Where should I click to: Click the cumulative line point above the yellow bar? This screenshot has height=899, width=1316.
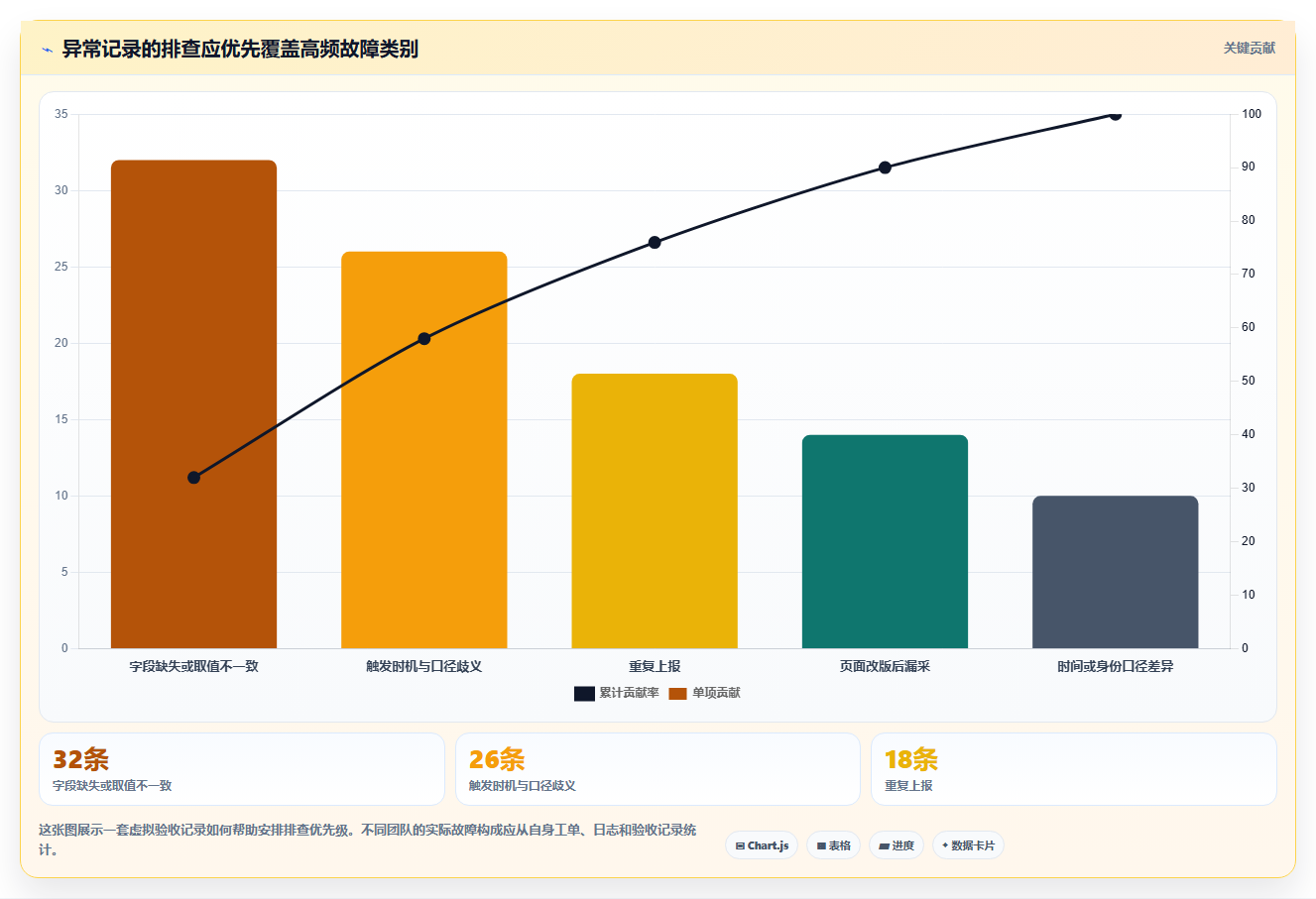pyautogui.click(x=655, y=243)
